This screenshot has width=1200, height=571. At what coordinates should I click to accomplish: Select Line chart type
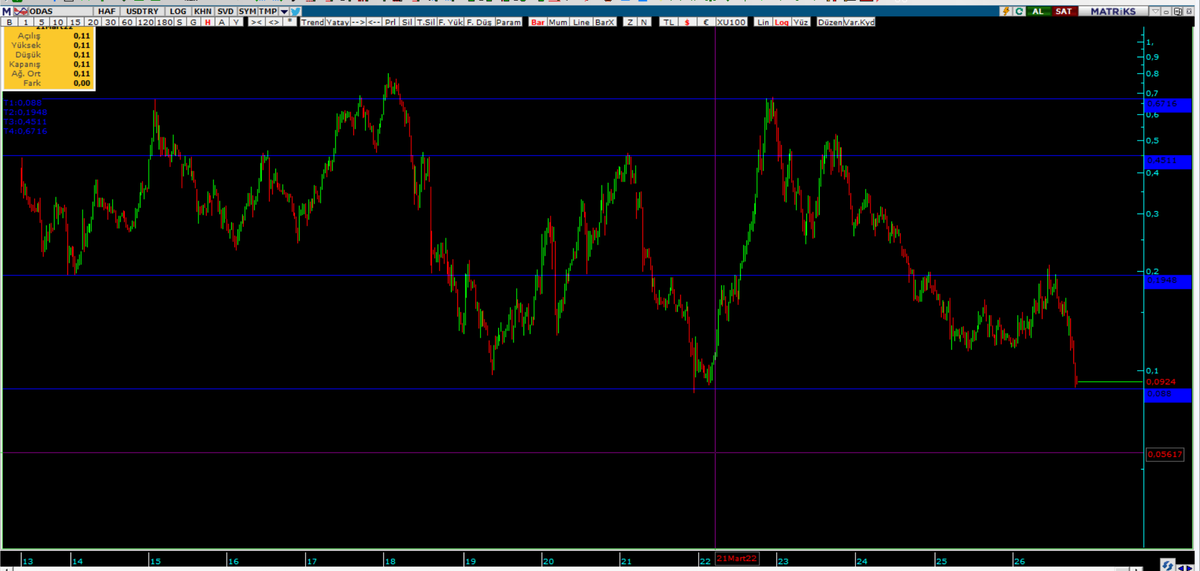[581, 22]
